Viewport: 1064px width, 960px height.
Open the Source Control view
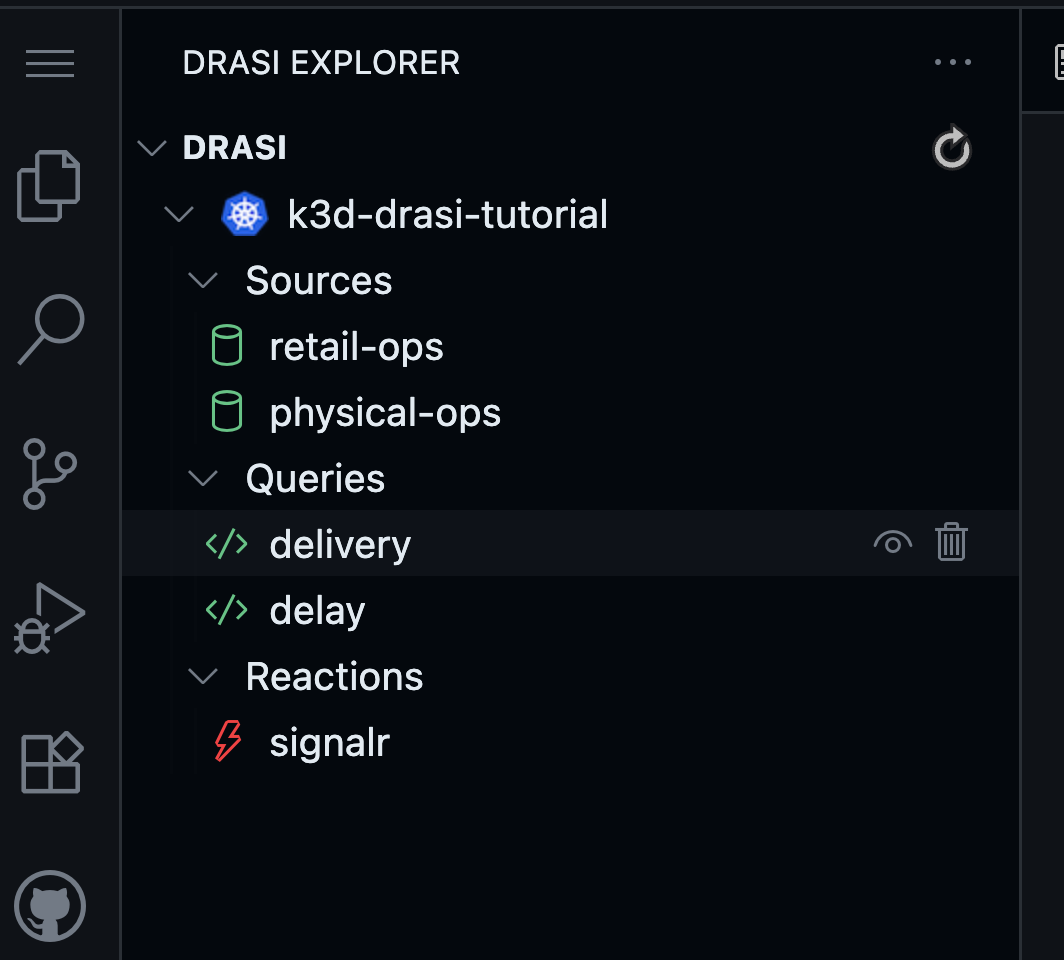pos(50,473)
